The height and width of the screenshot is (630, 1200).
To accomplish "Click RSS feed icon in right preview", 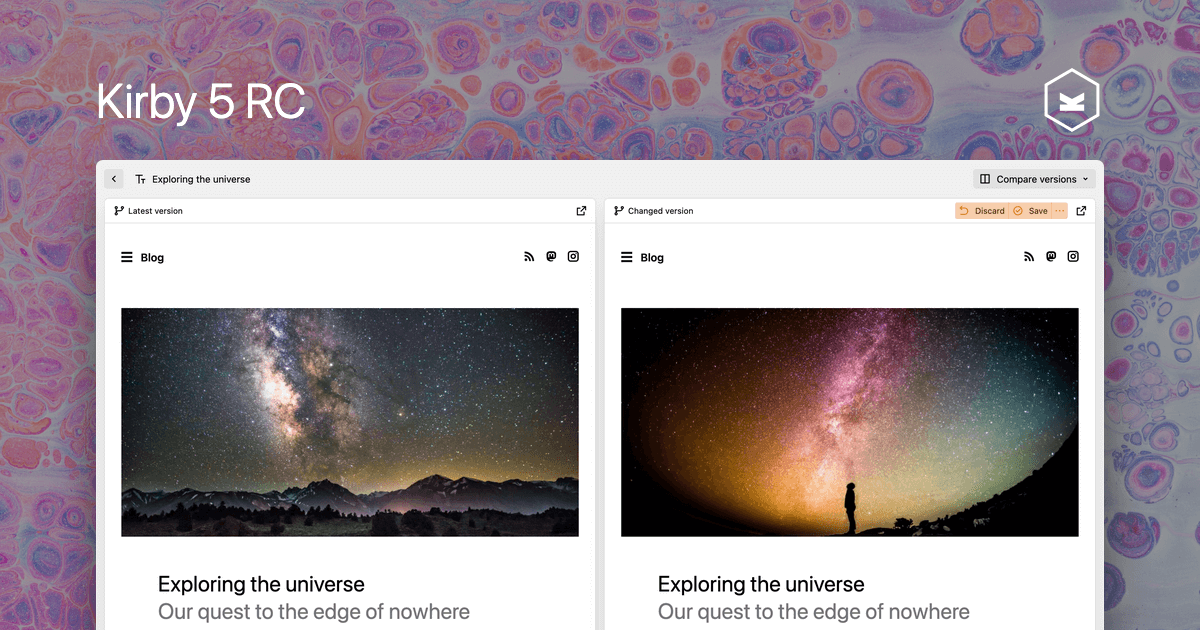I will tap(1029, 257).
